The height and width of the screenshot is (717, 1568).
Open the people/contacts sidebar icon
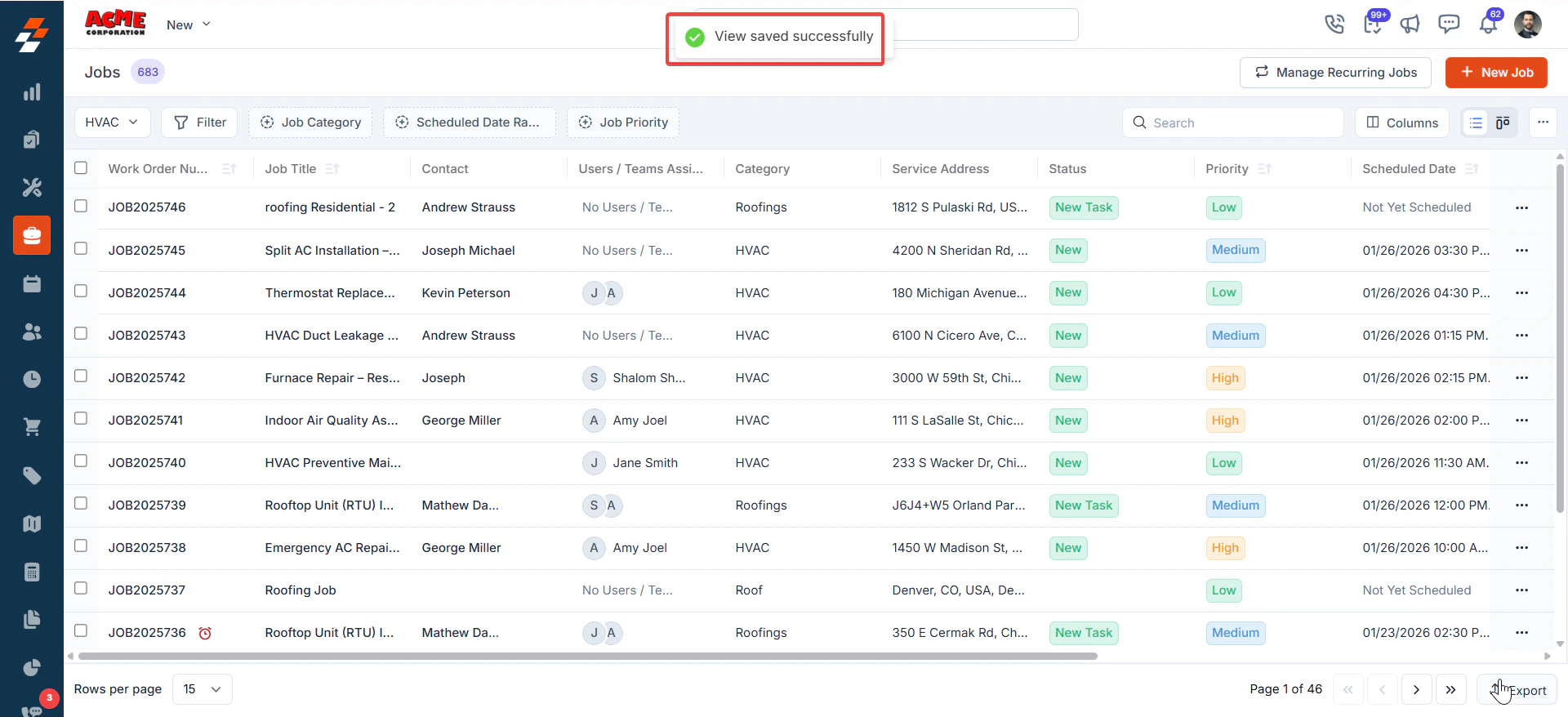coord(32,332)
